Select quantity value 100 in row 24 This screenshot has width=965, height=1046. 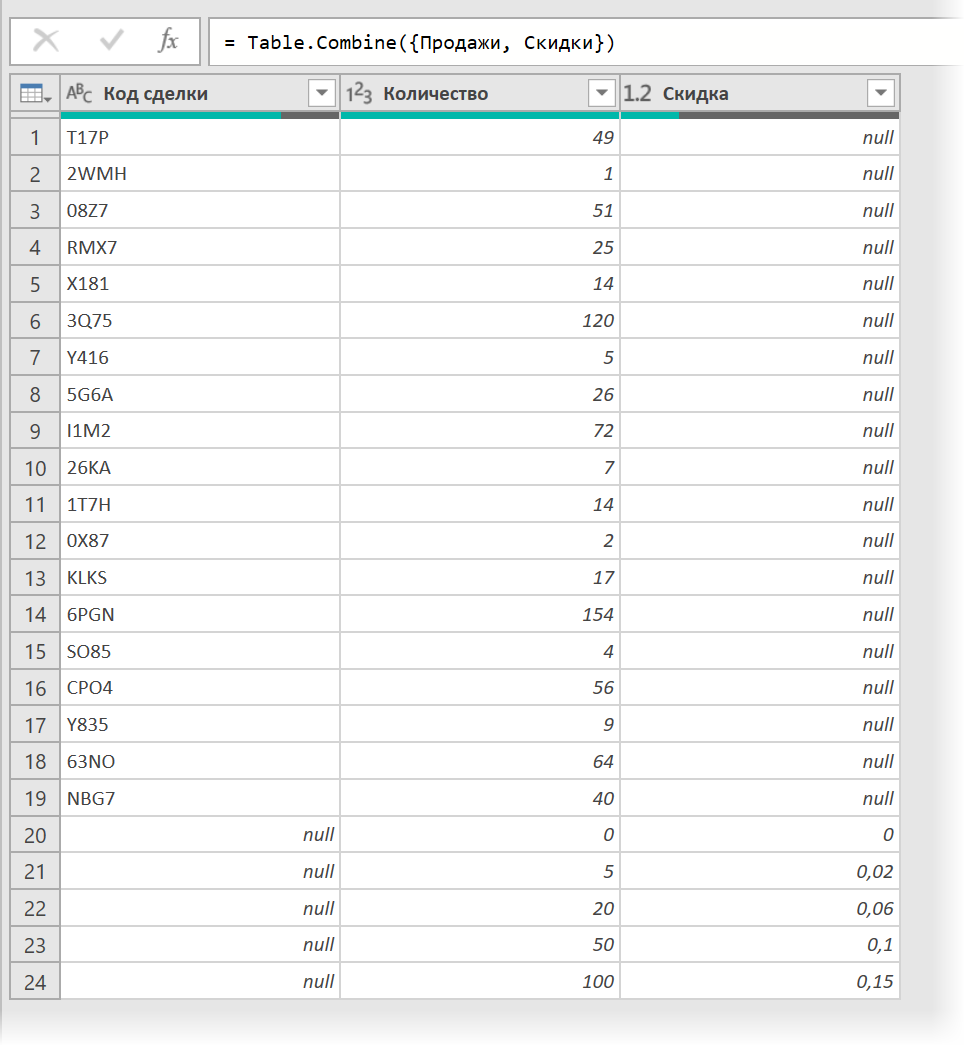click(x=480, y=981)
